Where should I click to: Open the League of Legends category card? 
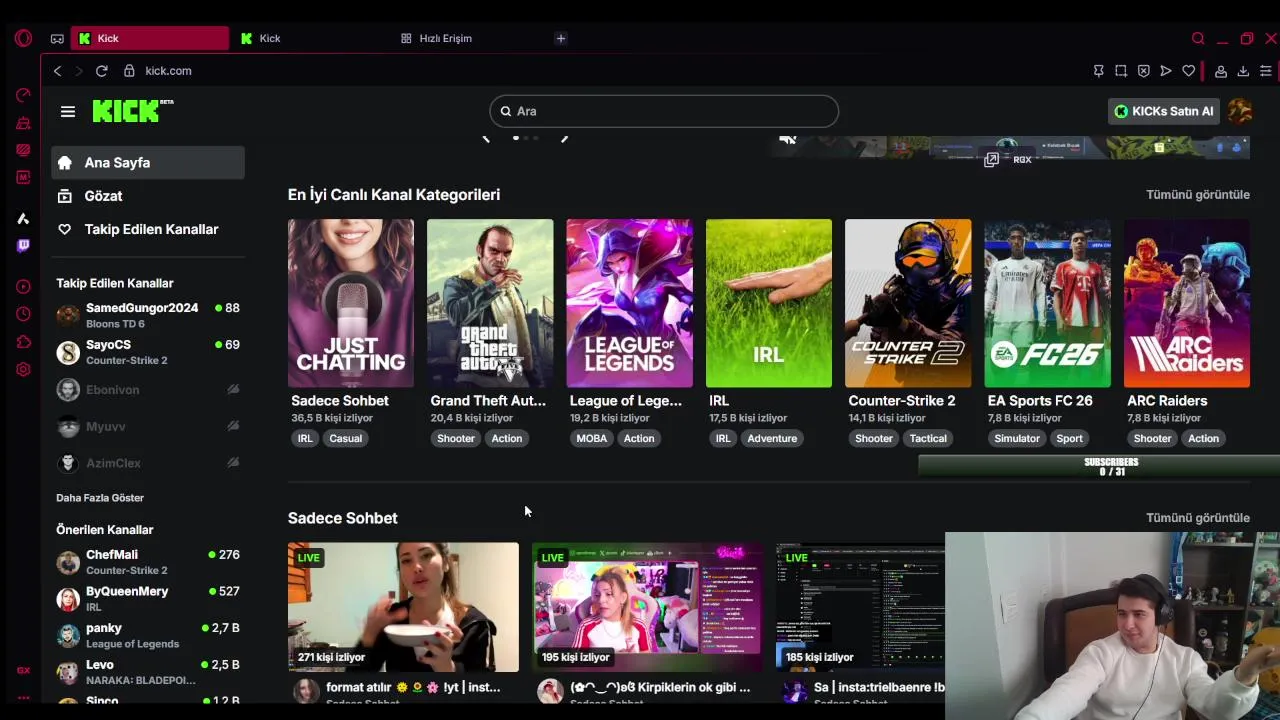[x=629, y=303]
